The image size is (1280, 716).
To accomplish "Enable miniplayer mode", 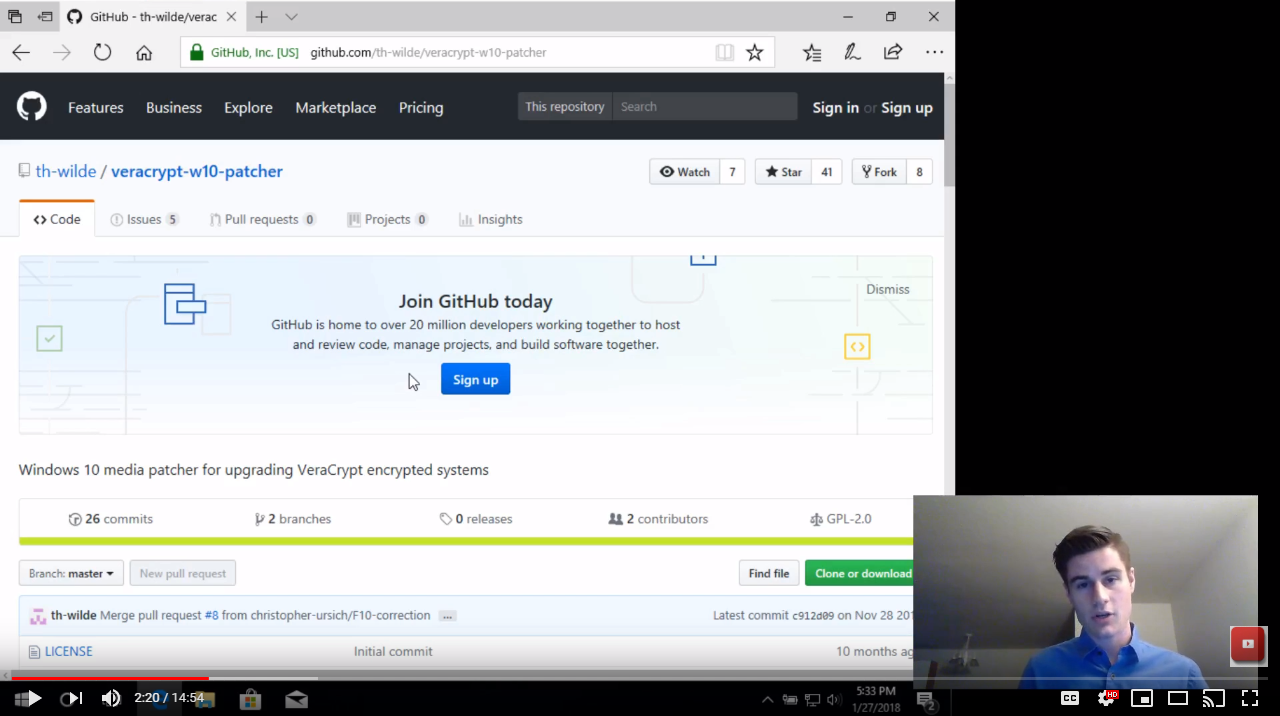I will (1142, 698).
